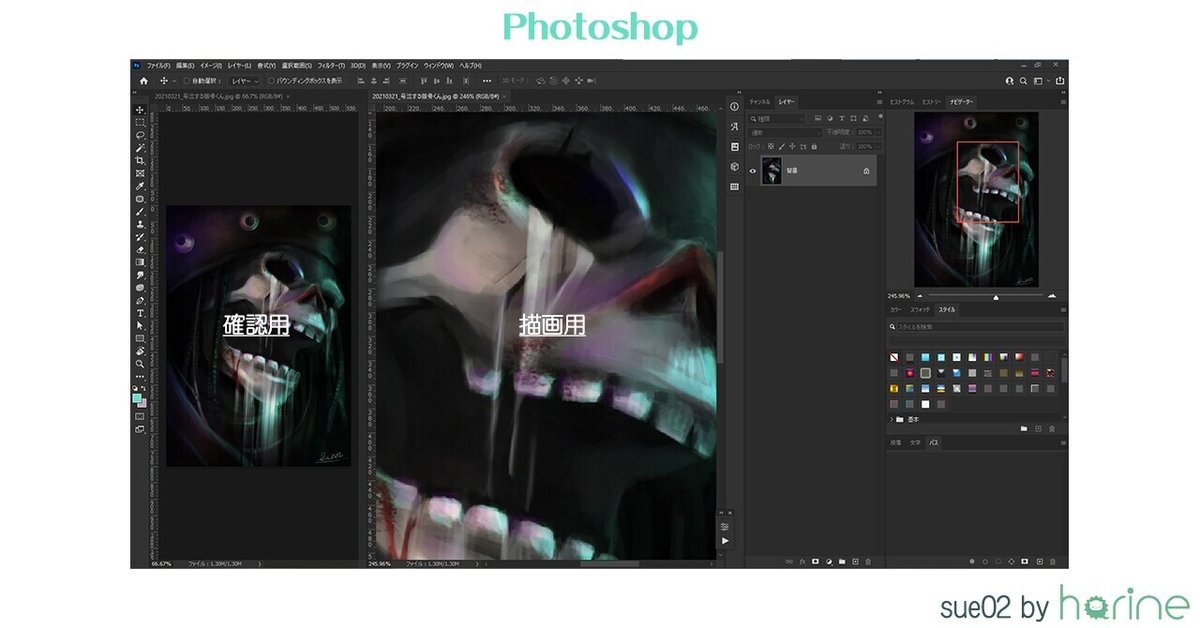Click the Home icon in options bar
The height and width of the screenshot is (628, 1200).
click(144, 81)
